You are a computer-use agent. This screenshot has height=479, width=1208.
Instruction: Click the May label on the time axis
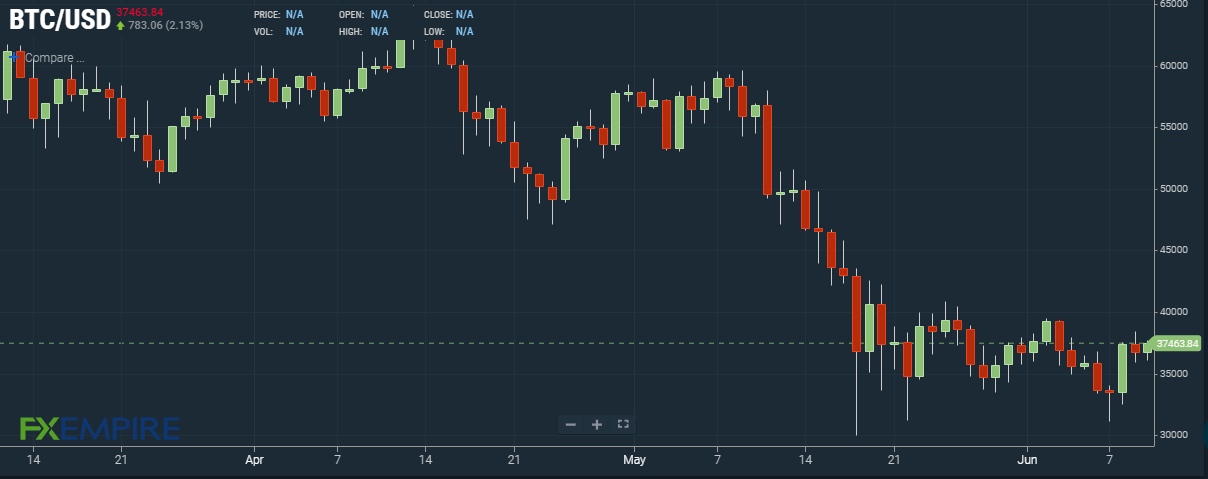pyautogui.click(x=634, y=461)
